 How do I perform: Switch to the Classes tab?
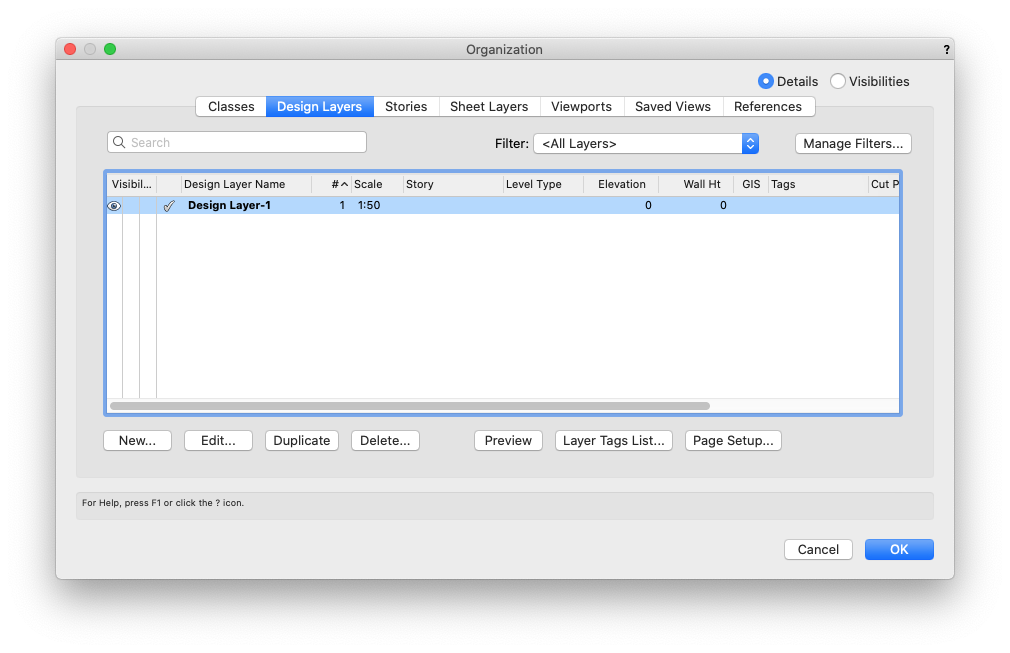(231, 107)
